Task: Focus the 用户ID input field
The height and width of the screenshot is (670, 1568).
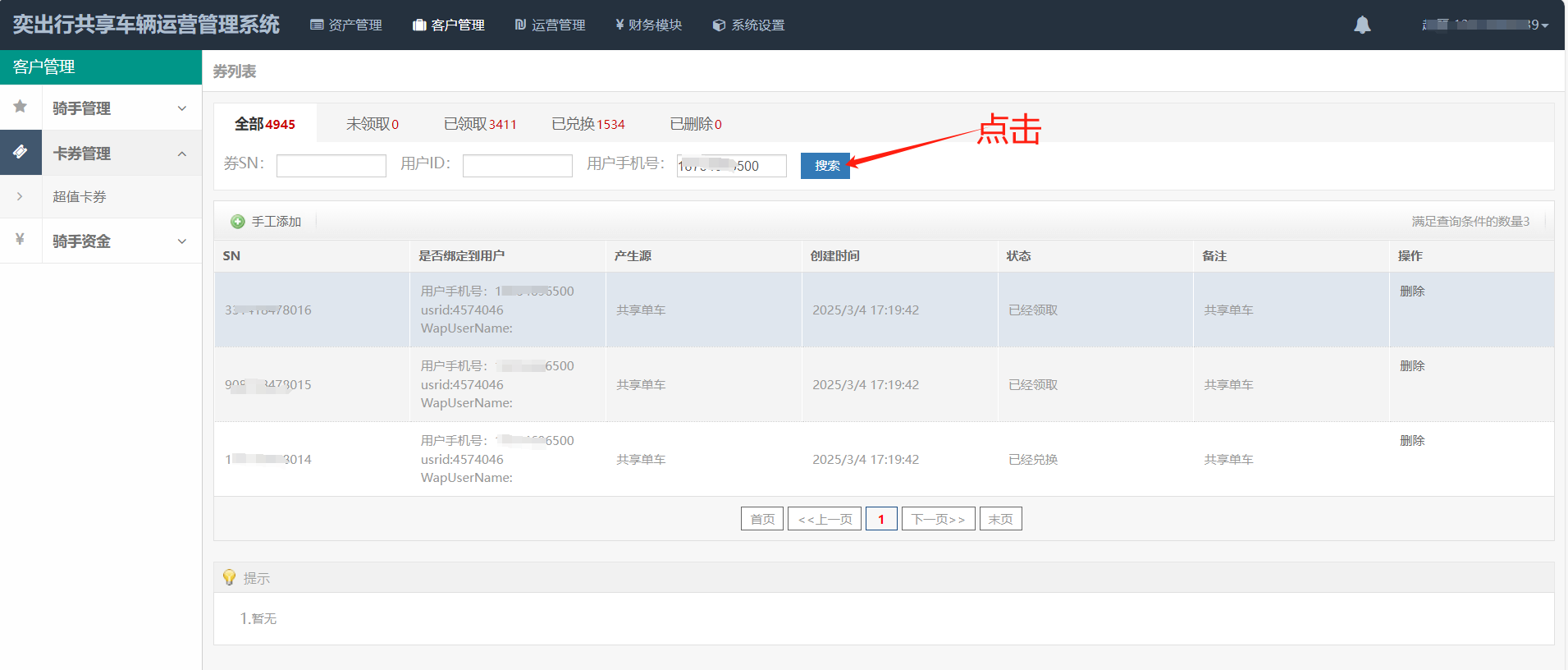Action: (518, 166)
